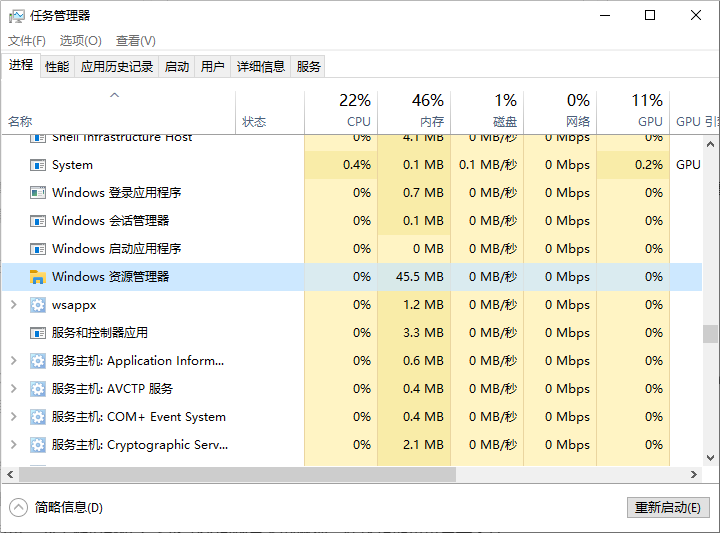Click the 0.1 MB/秒 disk value
This screenshot has width=720, height=533.
point(488,165)
